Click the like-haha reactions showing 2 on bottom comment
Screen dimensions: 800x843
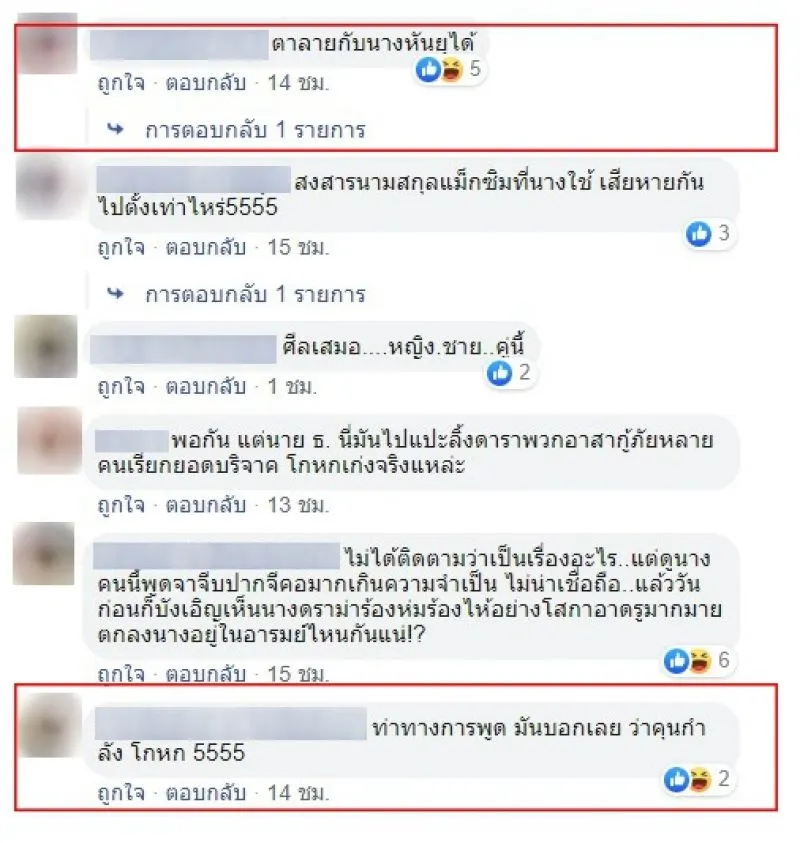(x=697, y=779)
